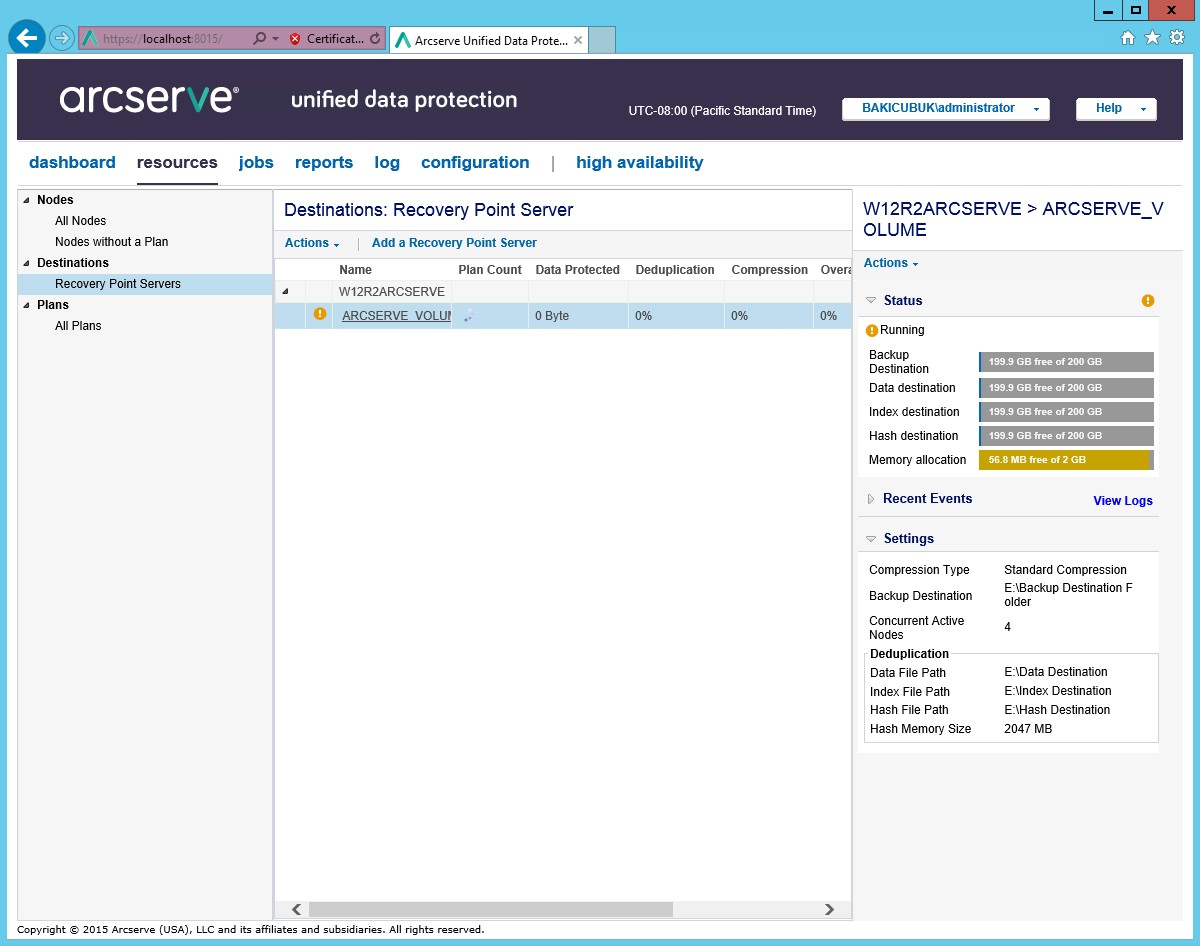The image size is (1200, 946).
Task: Open the BAKICUBUK\administrator user dropdown
Action: (946, 109)
